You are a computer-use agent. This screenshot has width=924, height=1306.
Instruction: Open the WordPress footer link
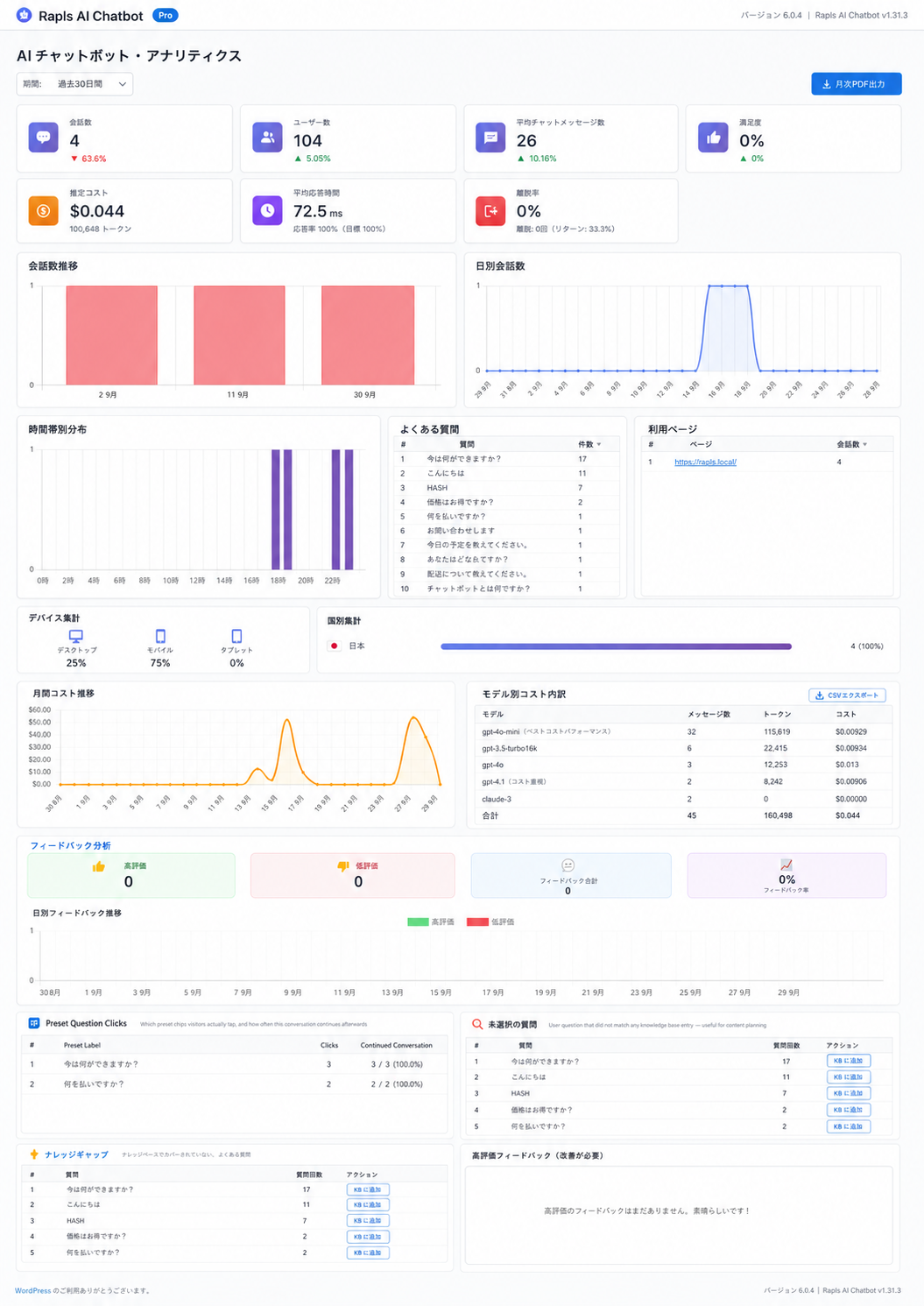tap(32, 1290)
